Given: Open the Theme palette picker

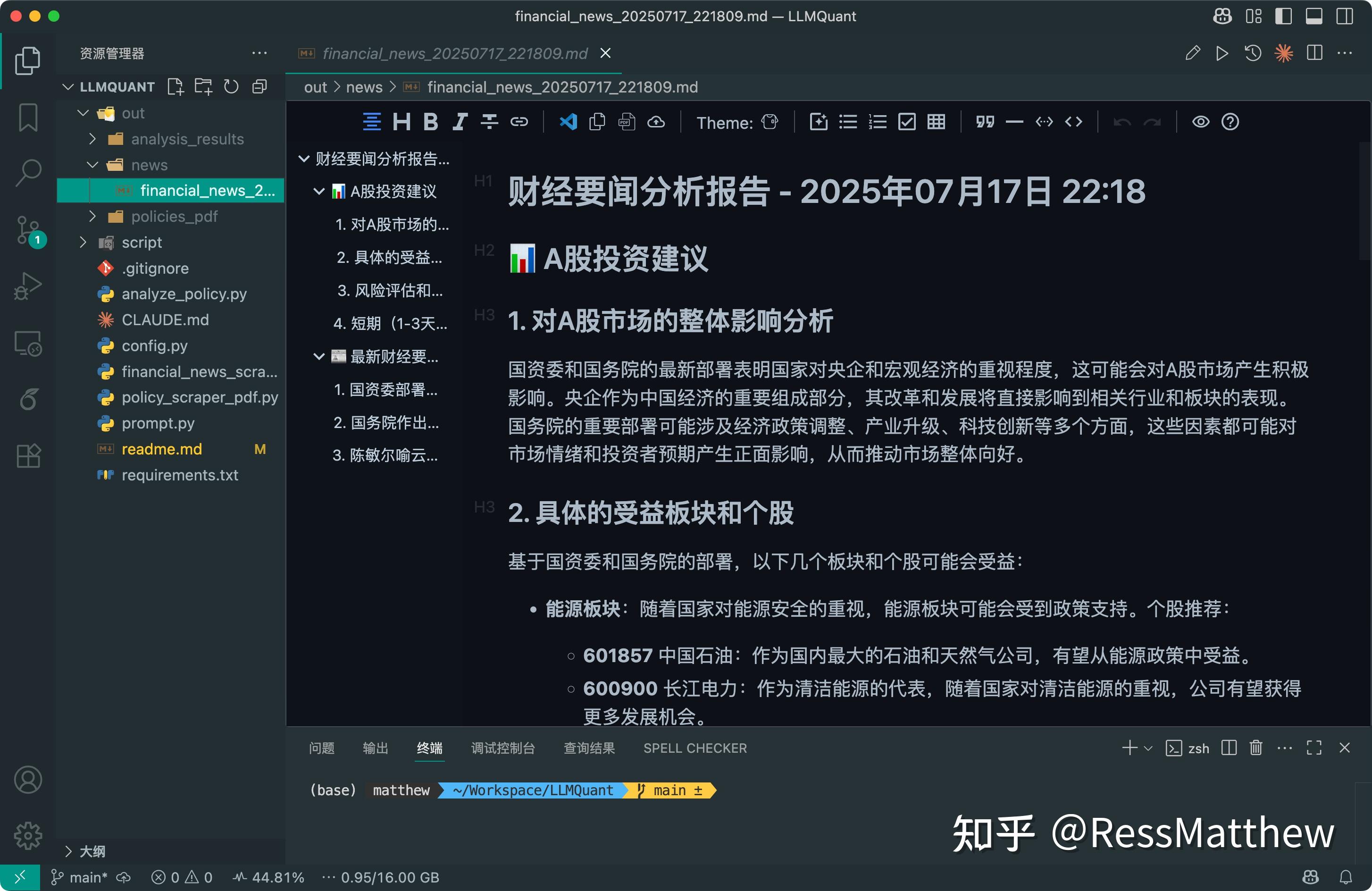Looking at the screenshot, I should point(769,122).
